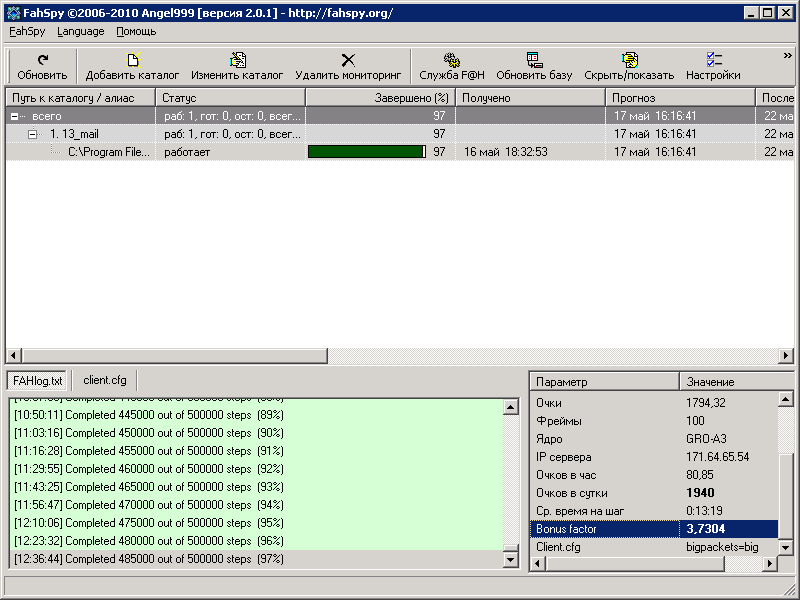Viewport: 800px width, 600px height.
Task: Click the Добавить каталог toolbar icon
Action: [133, 59]
